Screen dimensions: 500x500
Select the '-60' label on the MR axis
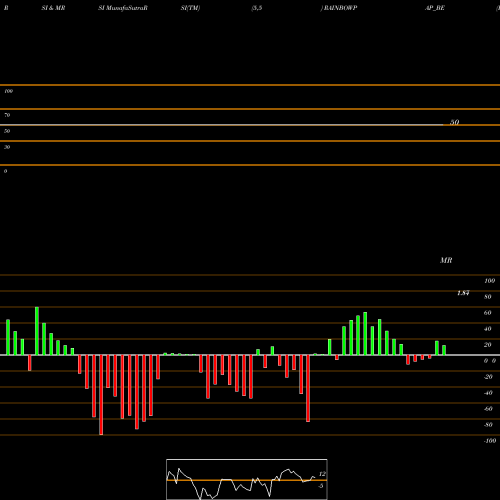coord(488,409)
